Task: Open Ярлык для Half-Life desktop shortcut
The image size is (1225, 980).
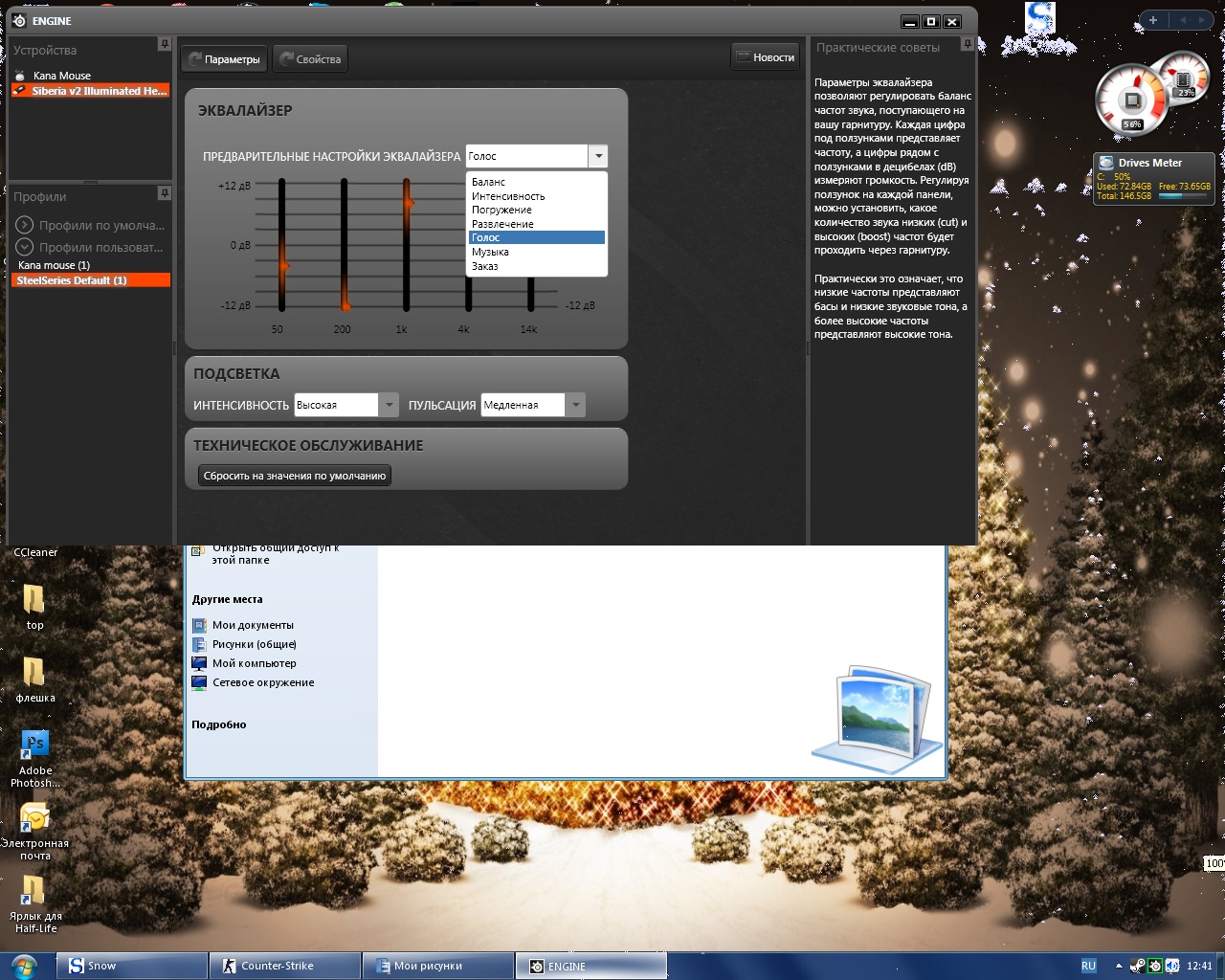Action: coord(34,903)
